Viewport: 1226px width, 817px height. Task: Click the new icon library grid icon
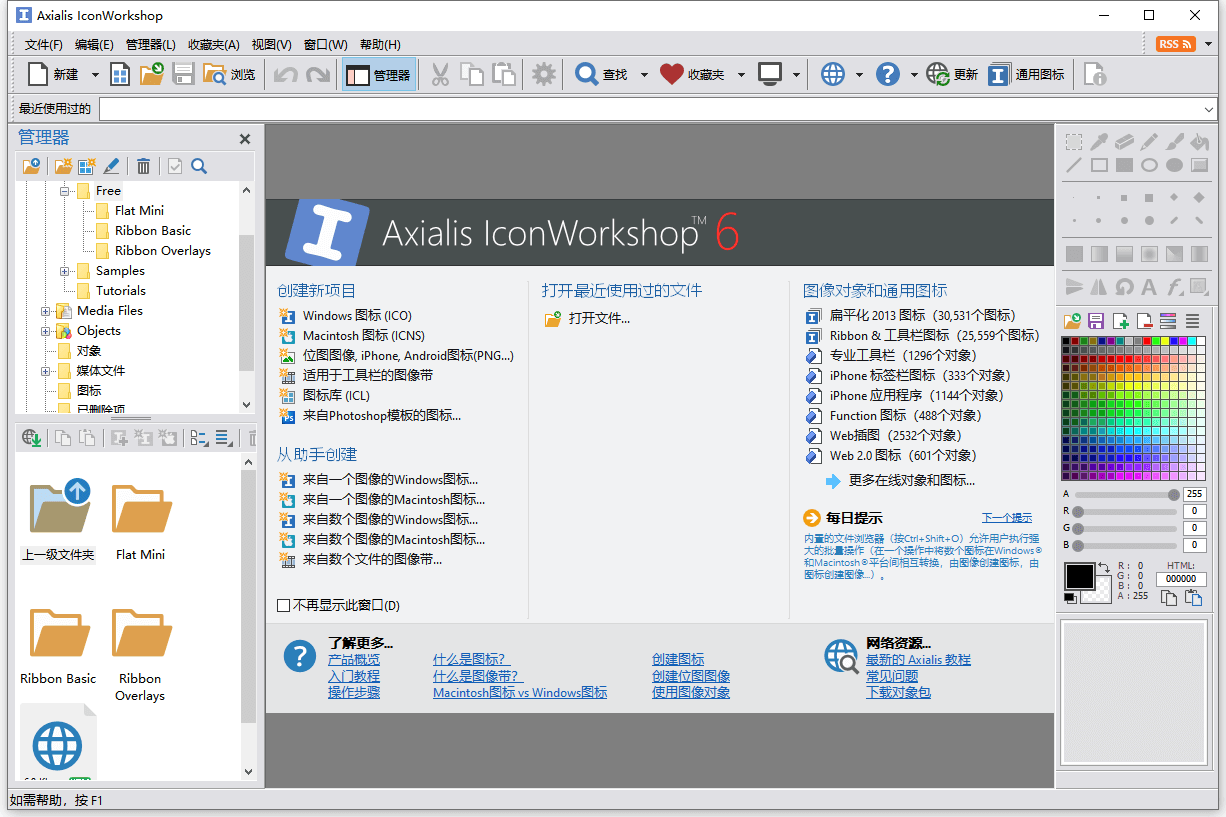pos(120,75)
